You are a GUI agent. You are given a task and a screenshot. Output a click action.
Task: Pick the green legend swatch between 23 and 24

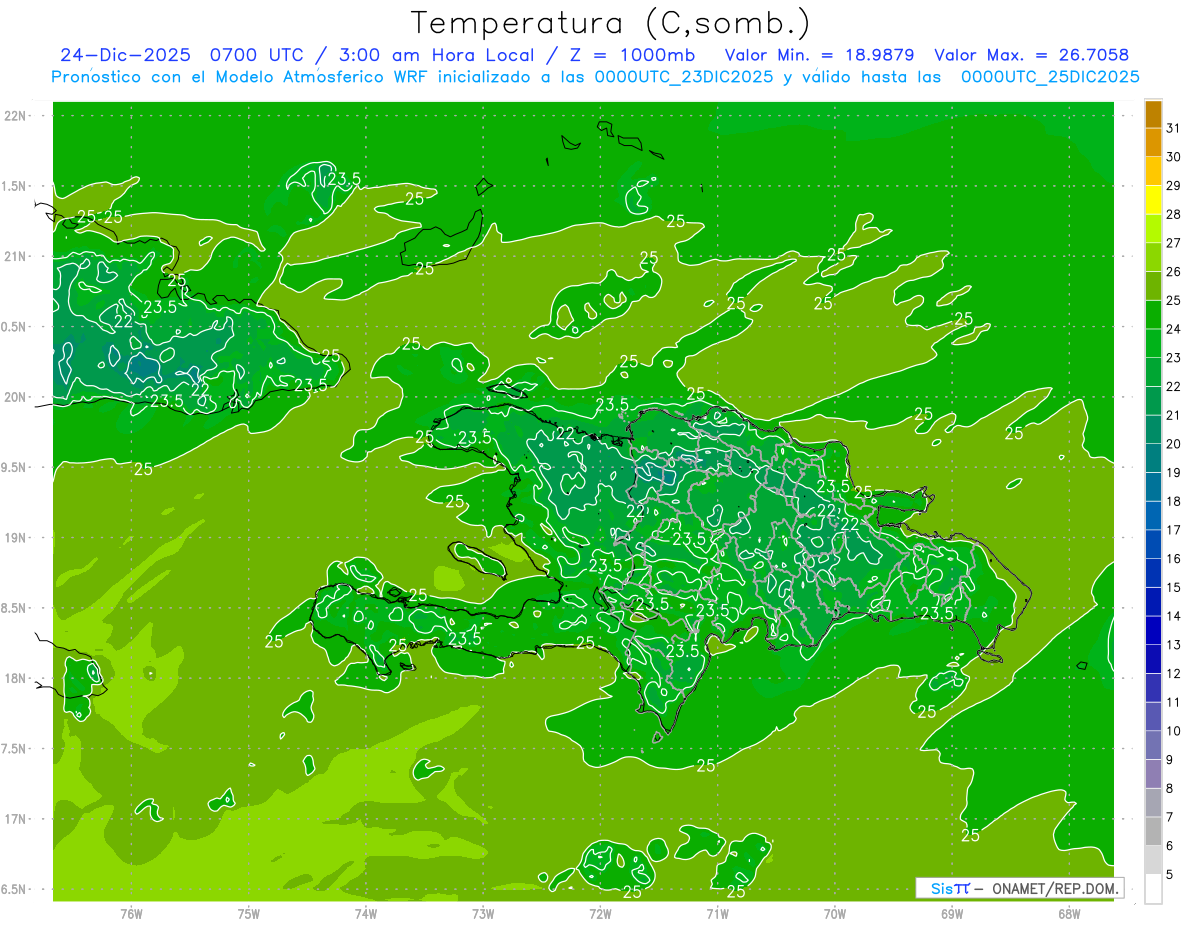point(1153,343)
